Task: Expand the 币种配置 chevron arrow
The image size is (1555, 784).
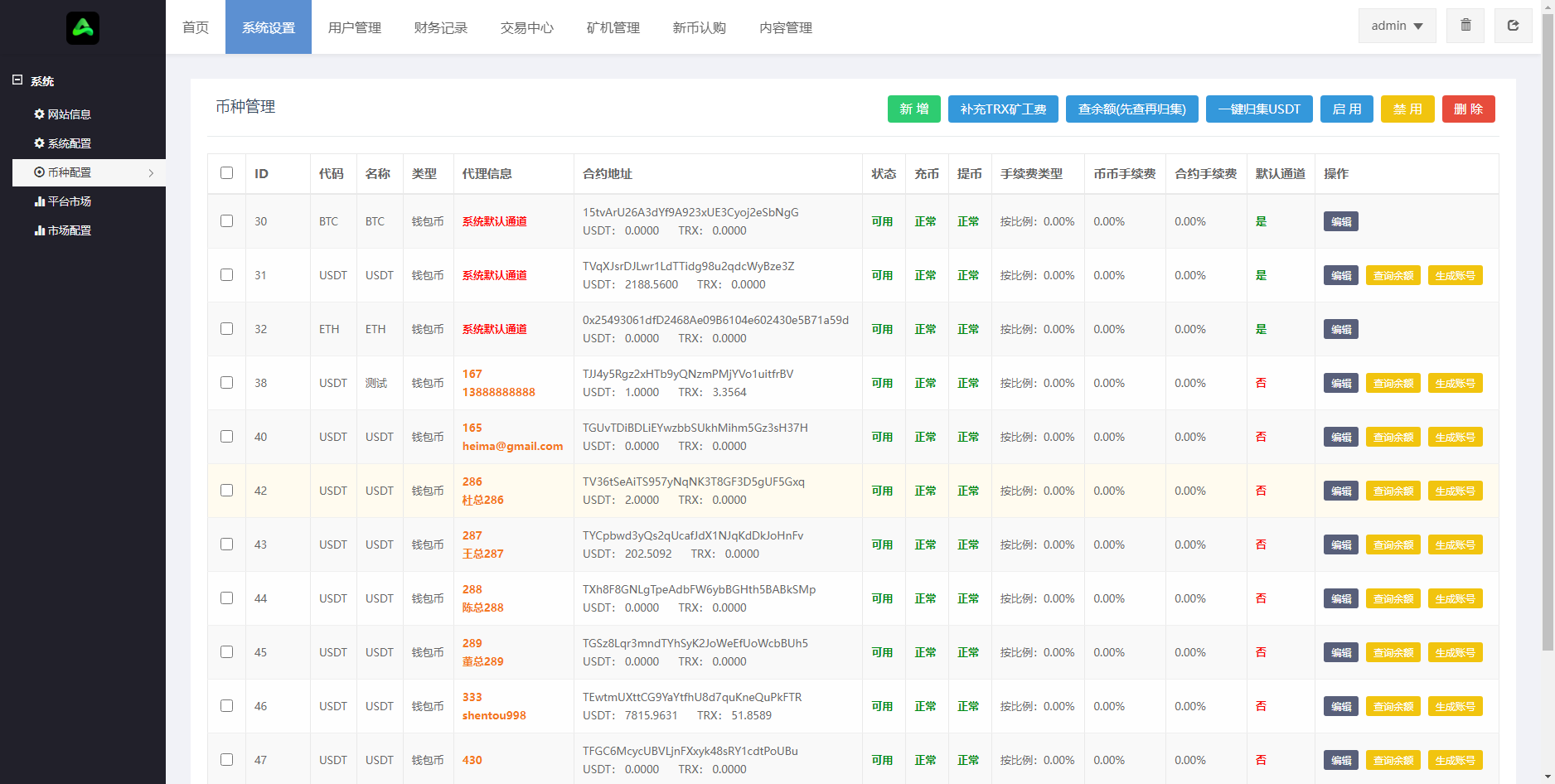Action: (x=152, y=172)
